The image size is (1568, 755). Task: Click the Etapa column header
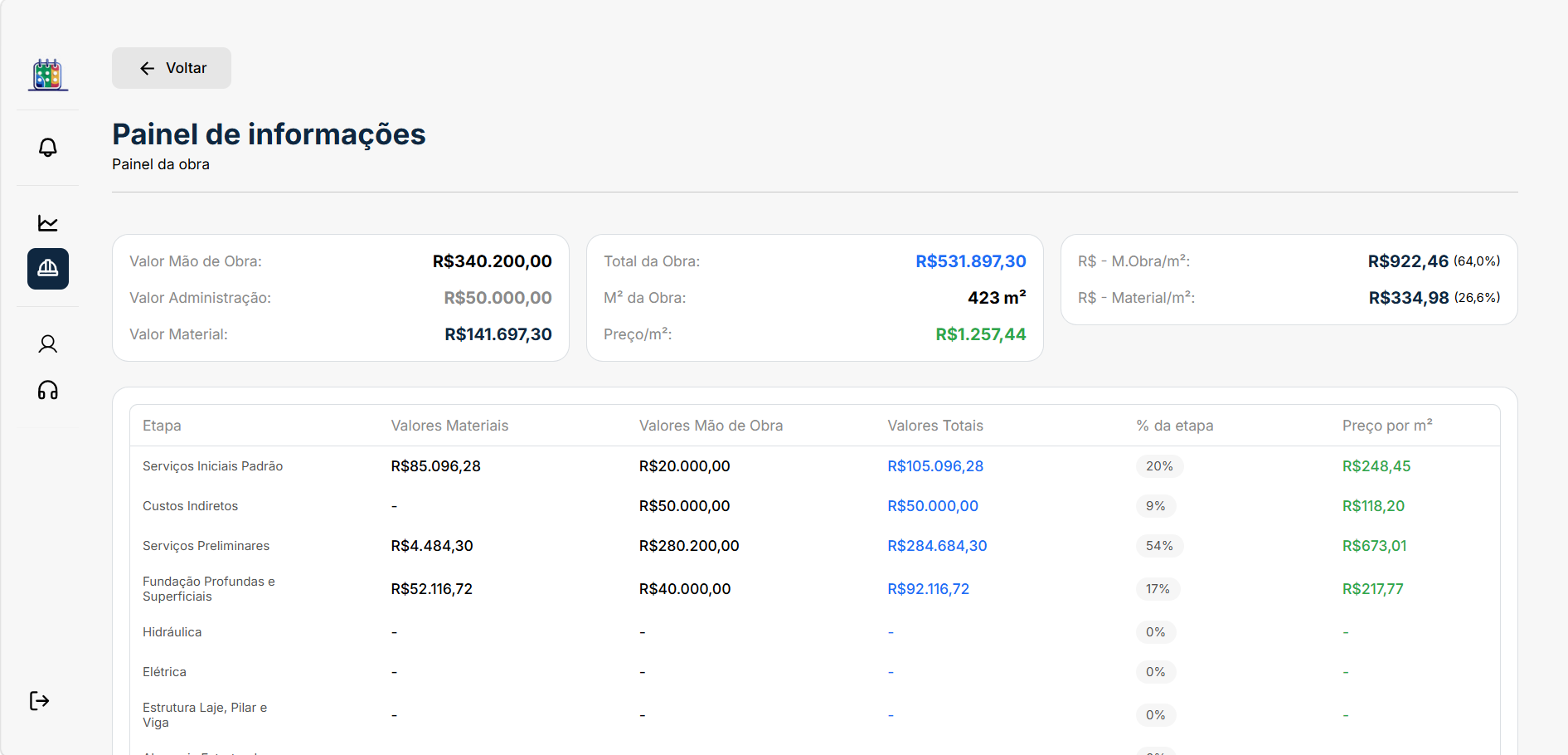(162, 426)
